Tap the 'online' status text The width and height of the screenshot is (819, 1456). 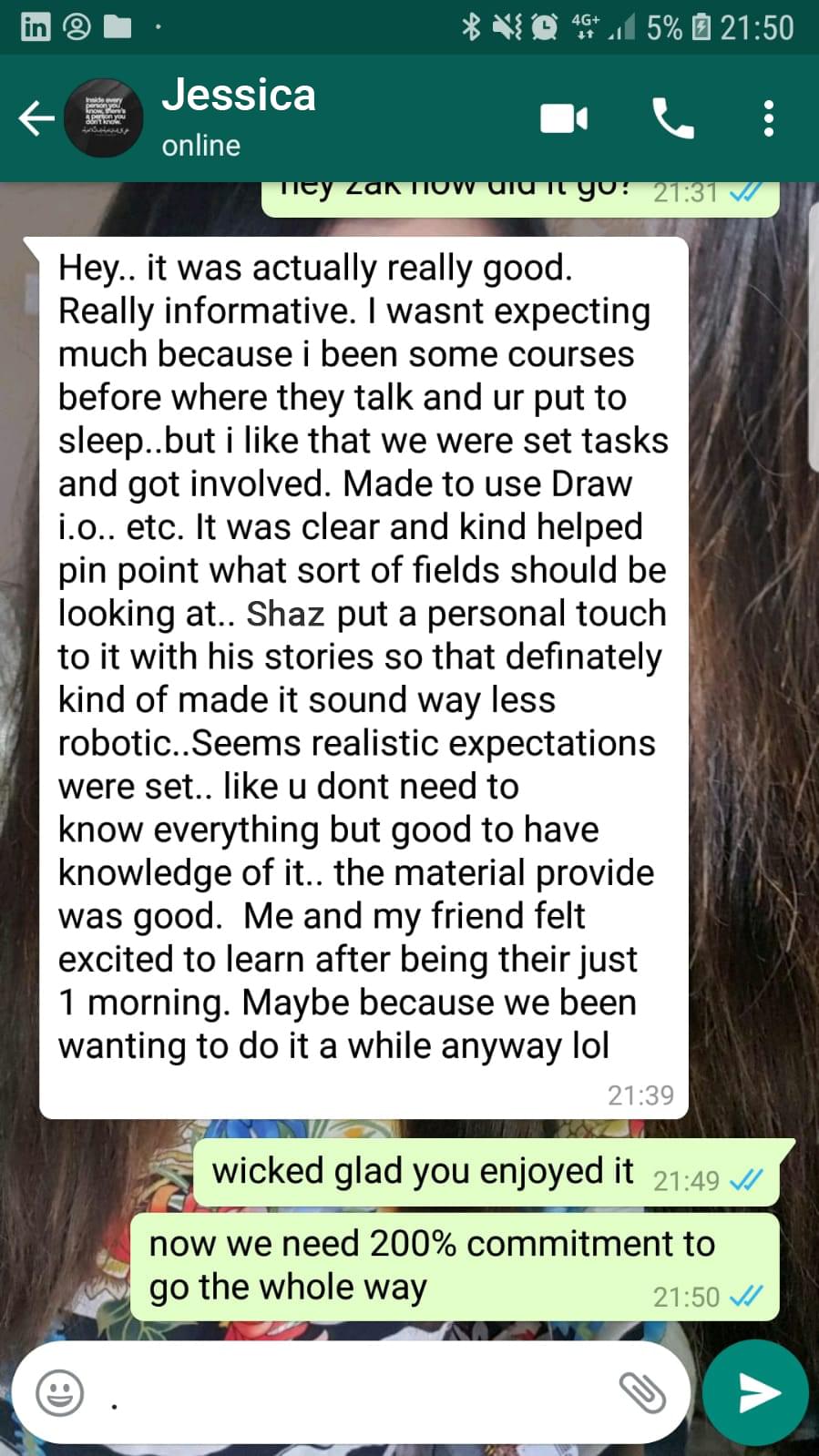[x=200, y=146]
